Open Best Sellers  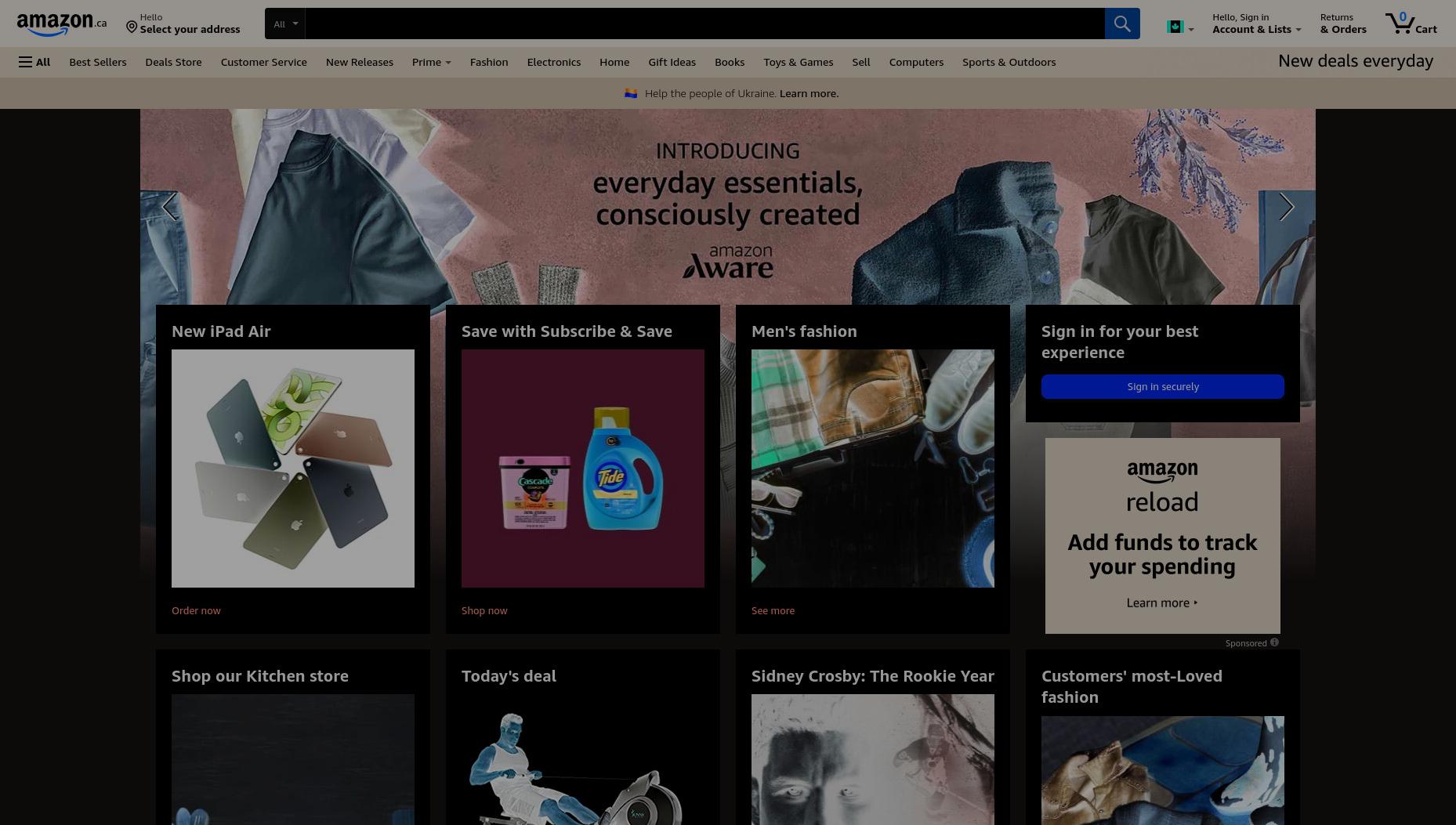pos(97,62)
